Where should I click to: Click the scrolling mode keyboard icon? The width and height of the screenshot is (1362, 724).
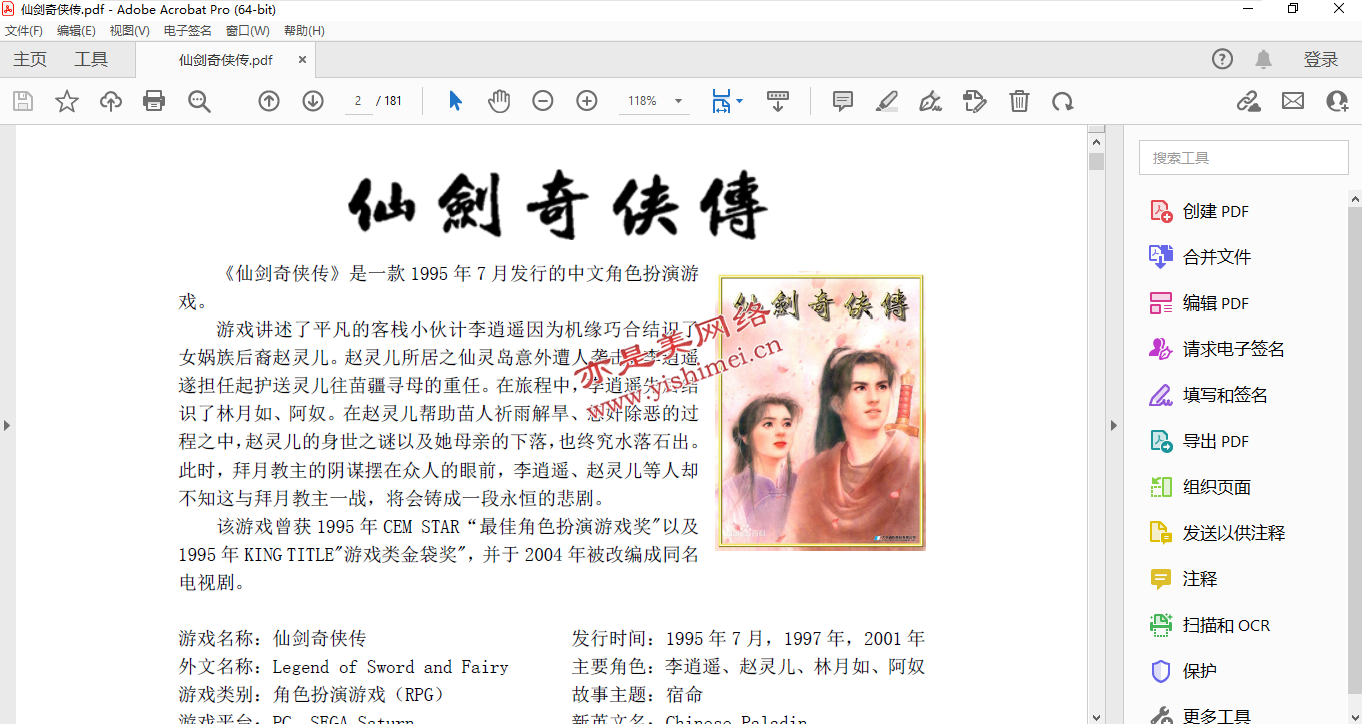point(778,101)
